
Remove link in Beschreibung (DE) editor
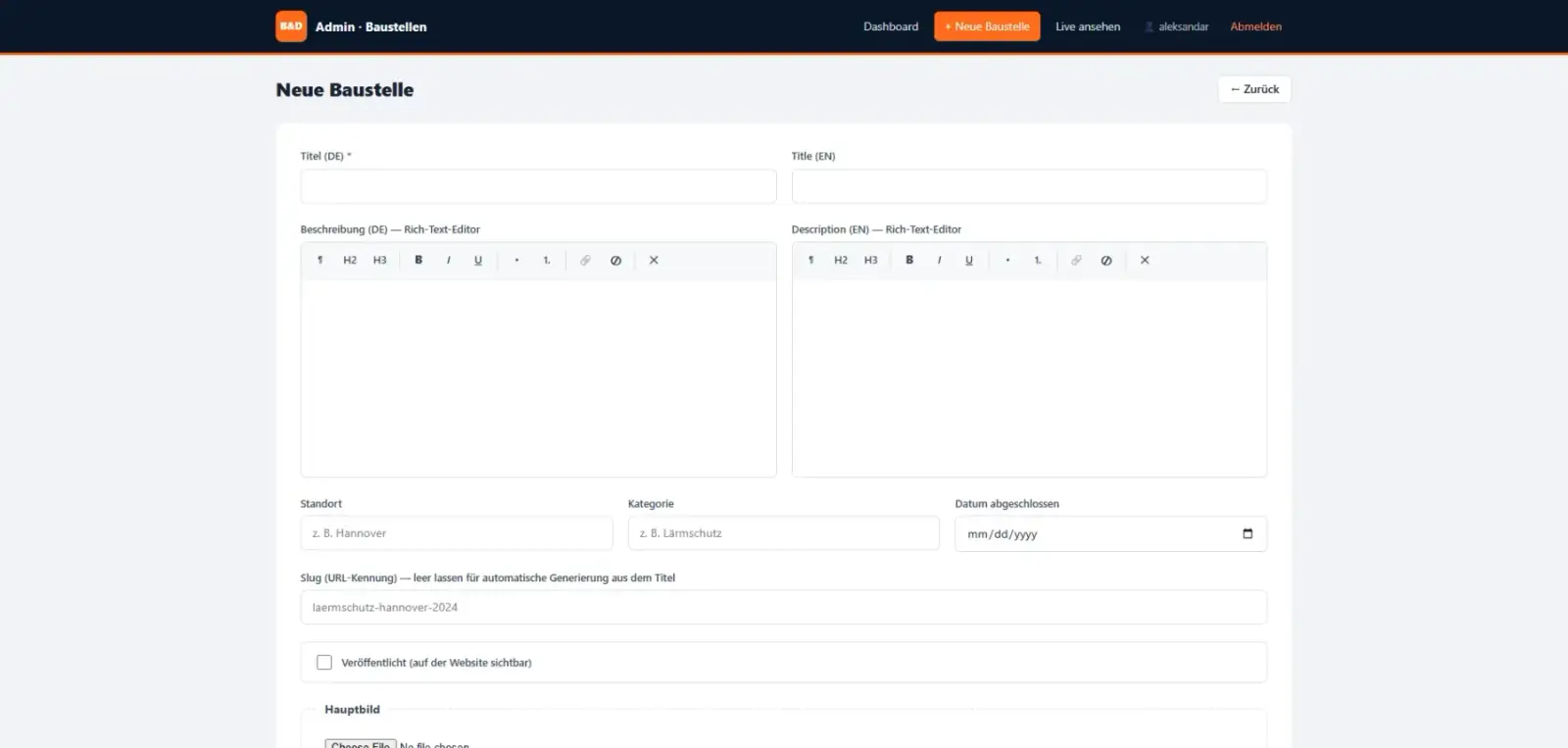point(615,261)
